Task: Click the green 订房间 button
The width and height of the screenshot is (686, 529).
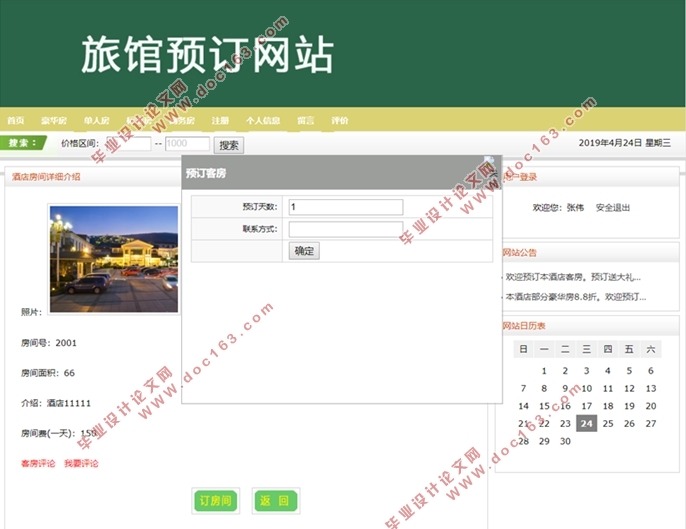Action: (x=216, y=501)
